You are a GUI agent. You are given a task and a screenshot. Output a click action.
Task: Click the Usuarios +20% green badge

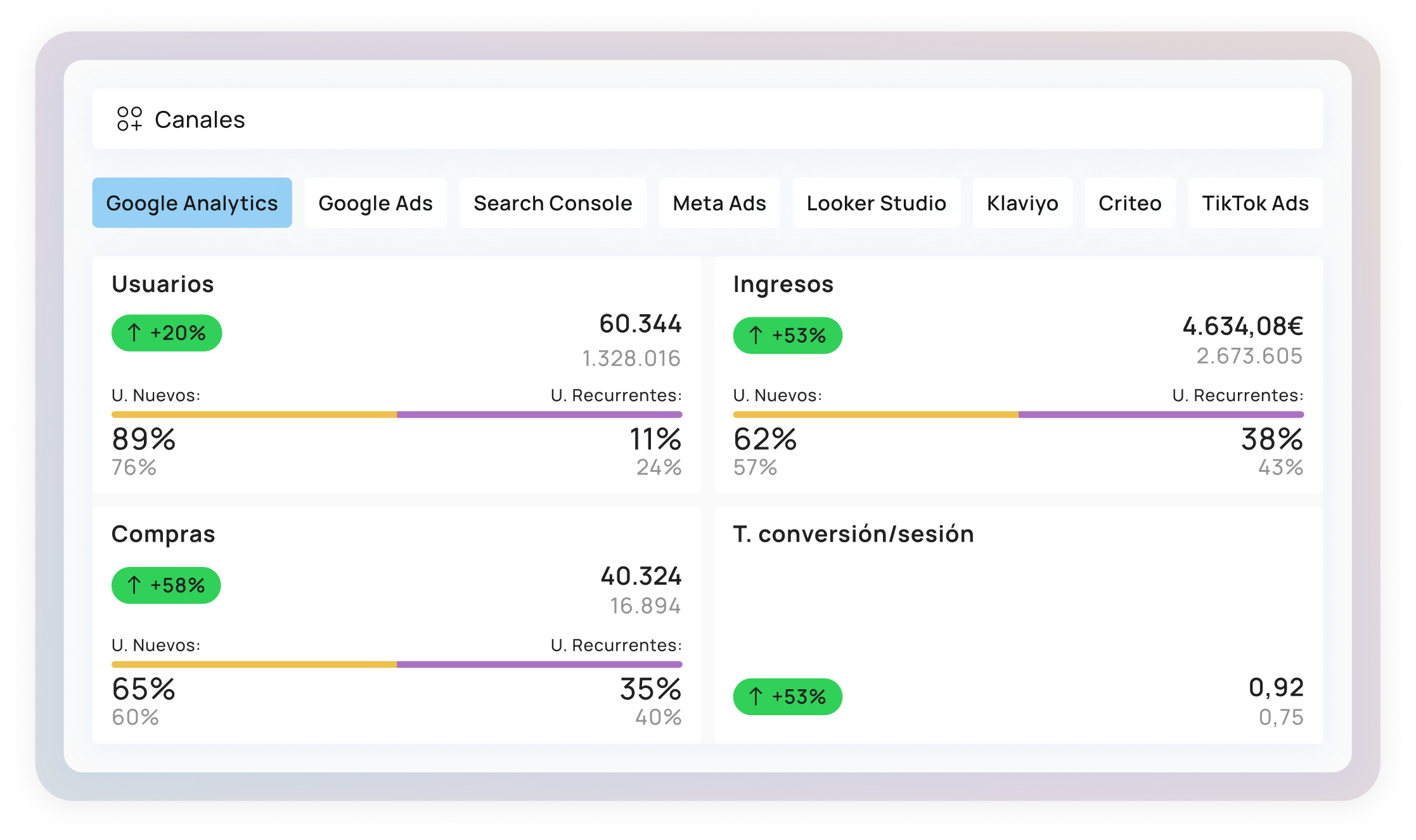(x=167, y=333)
